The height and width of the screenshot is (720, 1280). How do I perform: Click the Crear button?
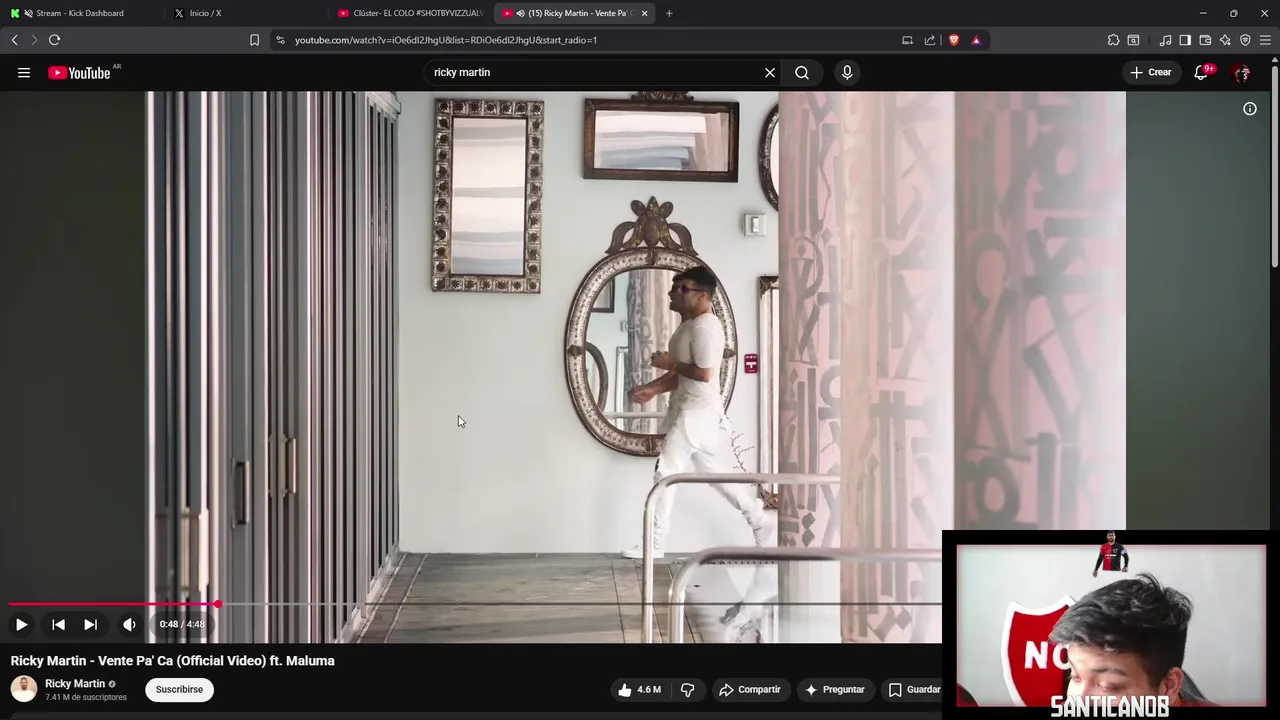click(1151, 72)
